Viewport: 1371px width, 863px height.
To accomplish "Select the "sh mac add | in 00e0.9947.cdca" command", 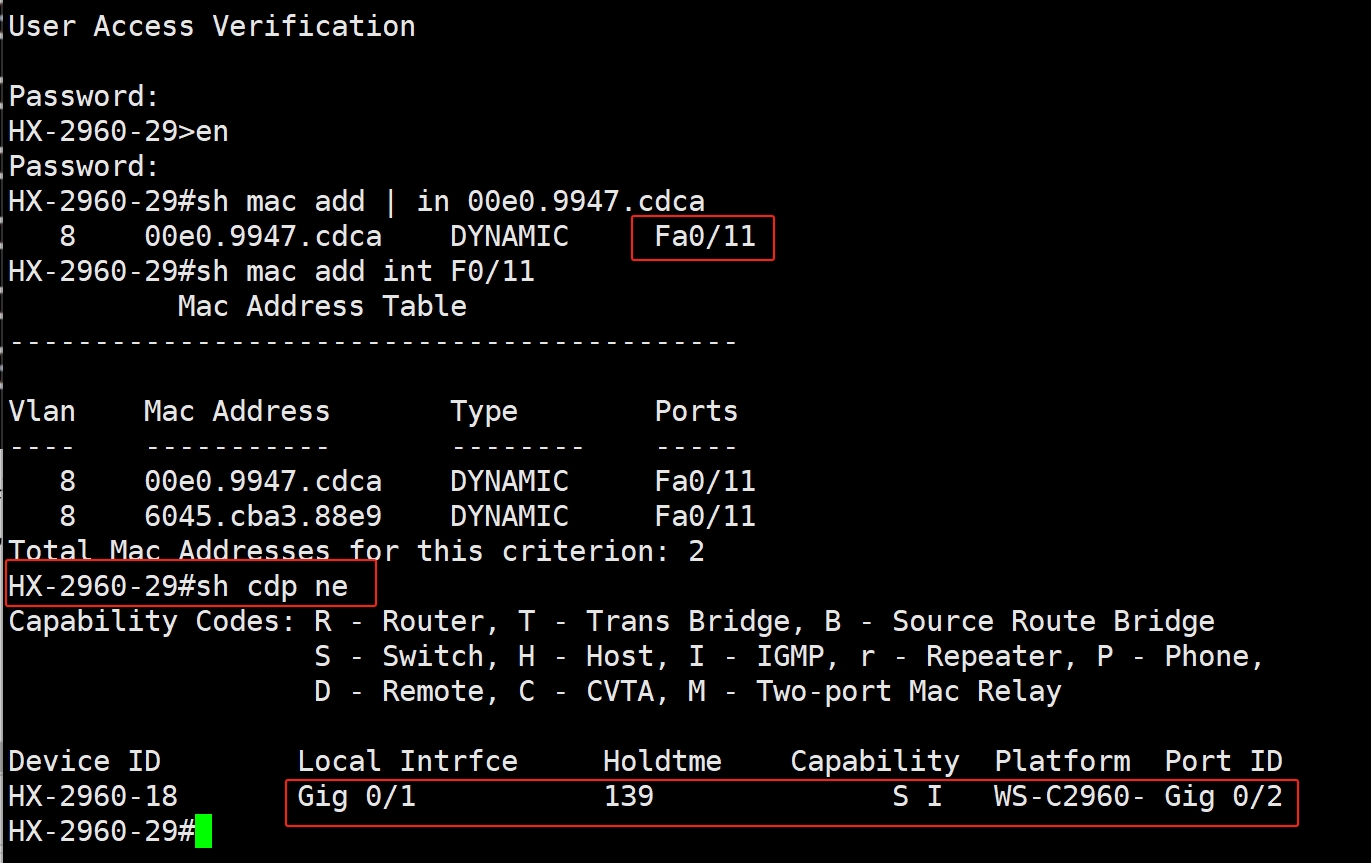I will point(448,201).
